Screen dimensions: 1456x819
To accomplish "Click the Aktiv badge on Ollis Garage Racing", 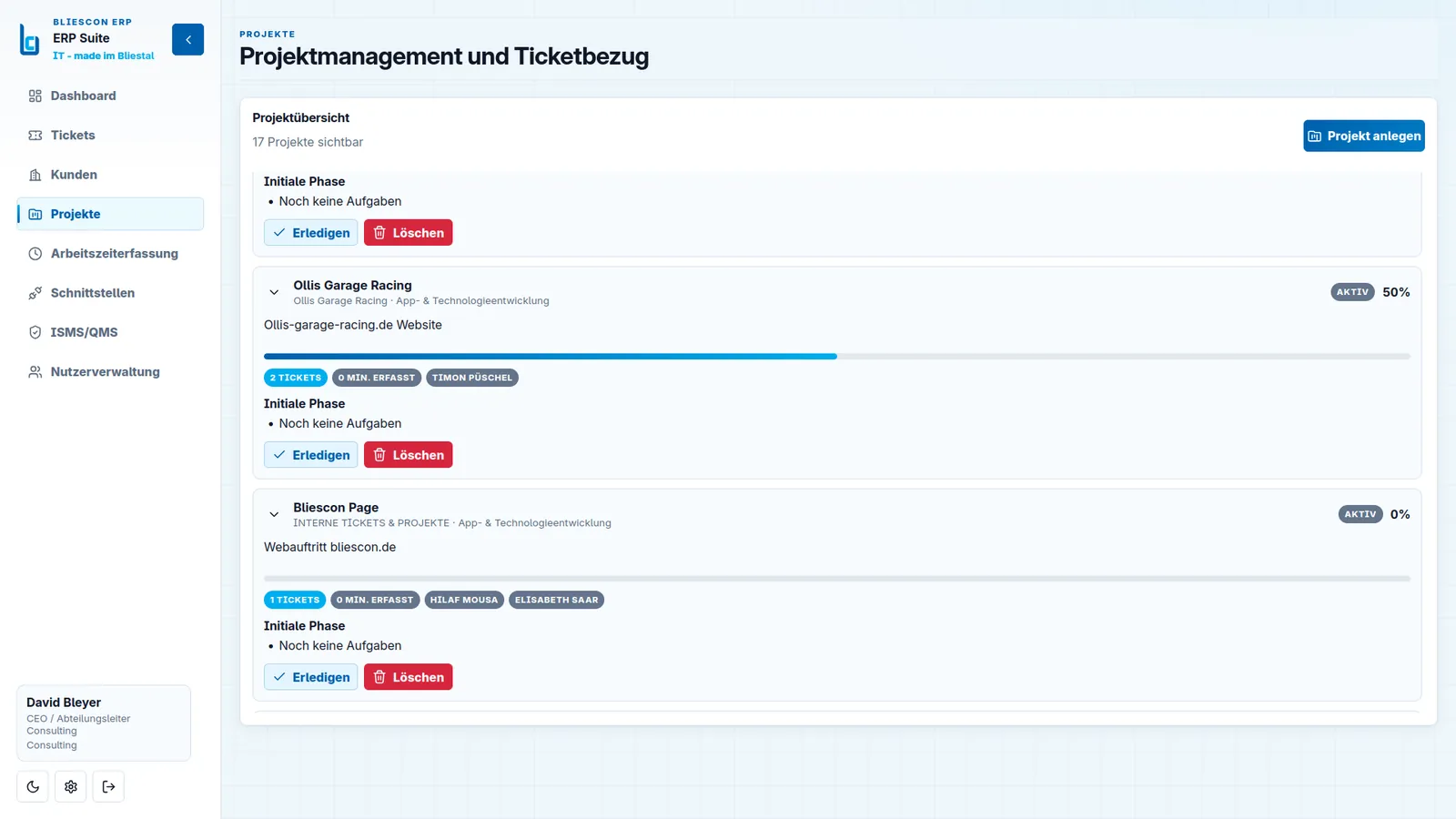I will 1352,292.
